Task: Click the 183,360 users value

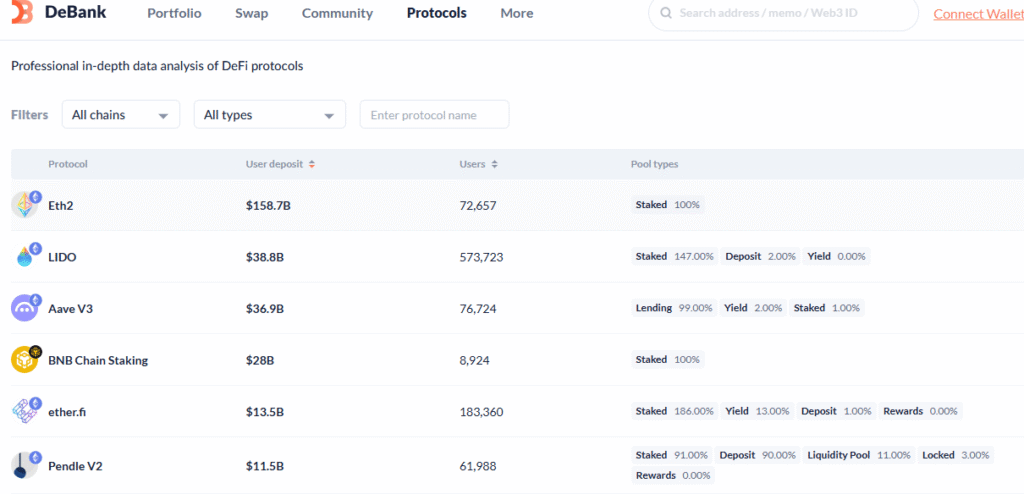Action: (x=481, y=412)
